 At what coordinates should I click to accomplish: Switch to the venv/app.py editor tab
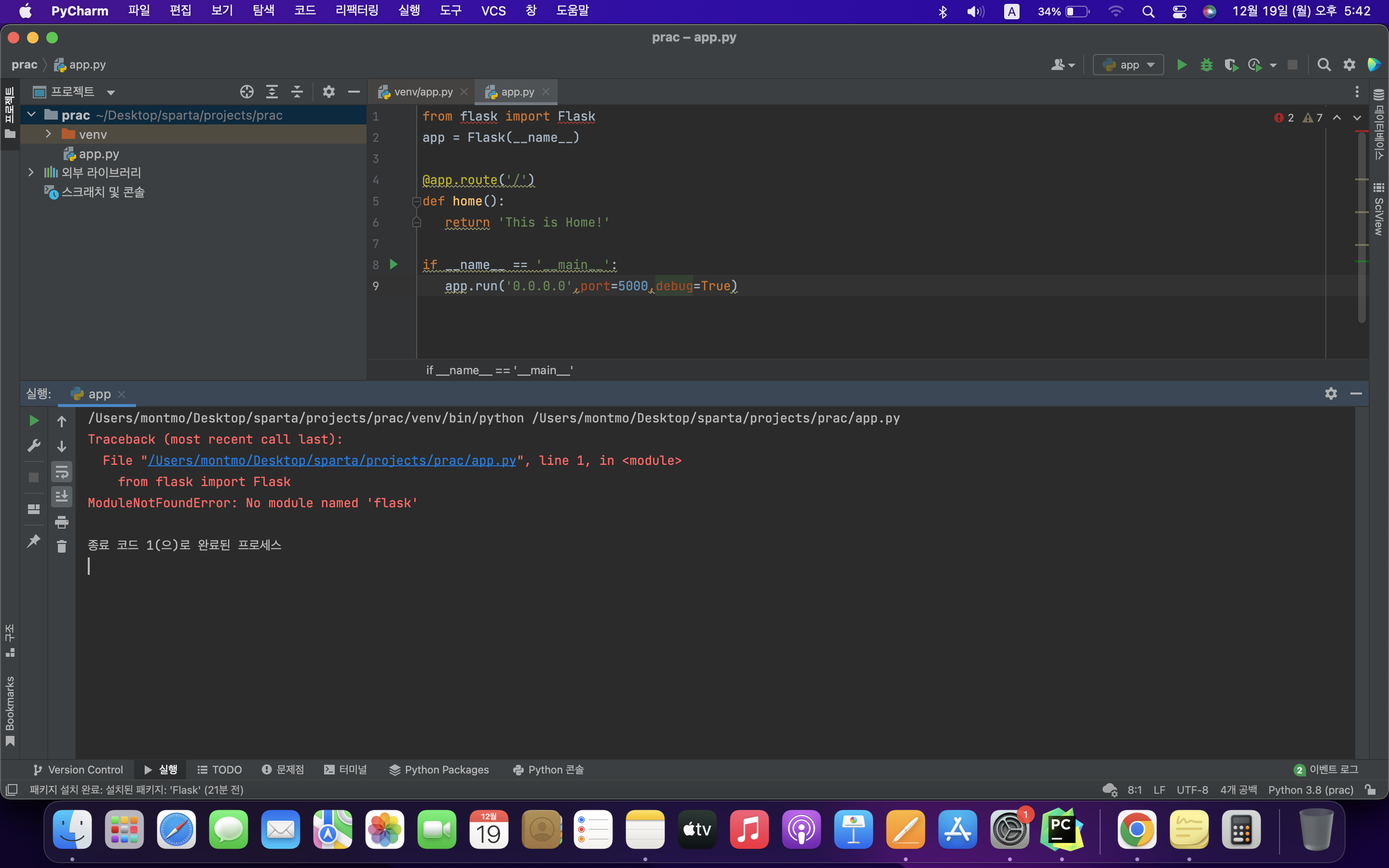point(422,92)
